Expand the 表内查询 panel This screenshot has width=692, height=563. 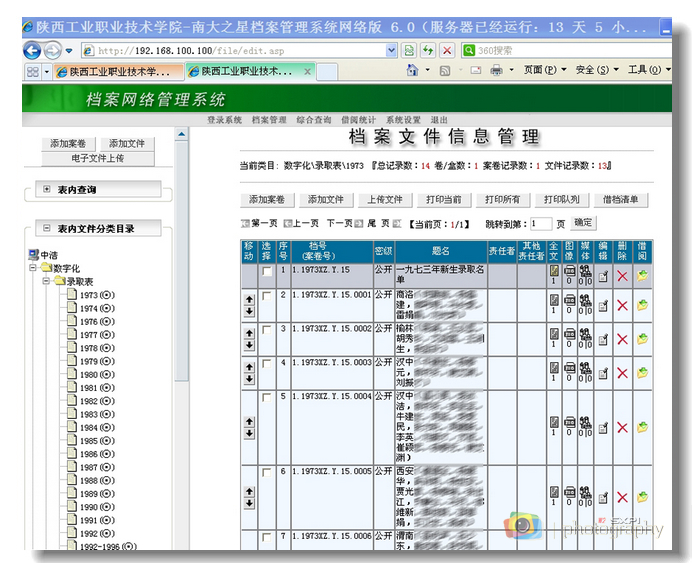coord(47,189)
